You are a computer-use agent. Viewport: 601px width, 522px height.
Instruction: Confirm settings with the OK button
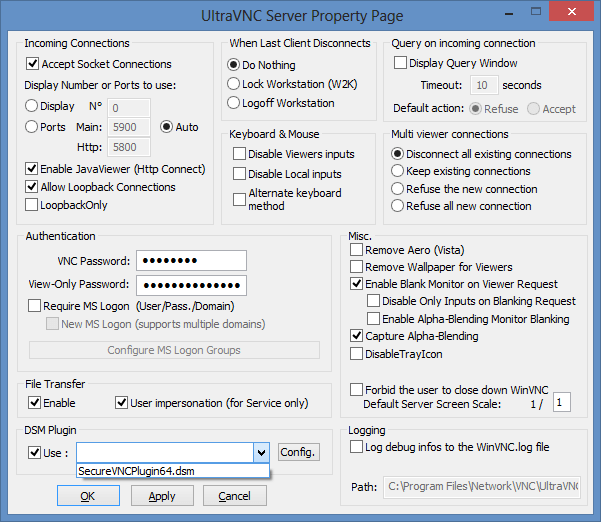coord(88,496)
